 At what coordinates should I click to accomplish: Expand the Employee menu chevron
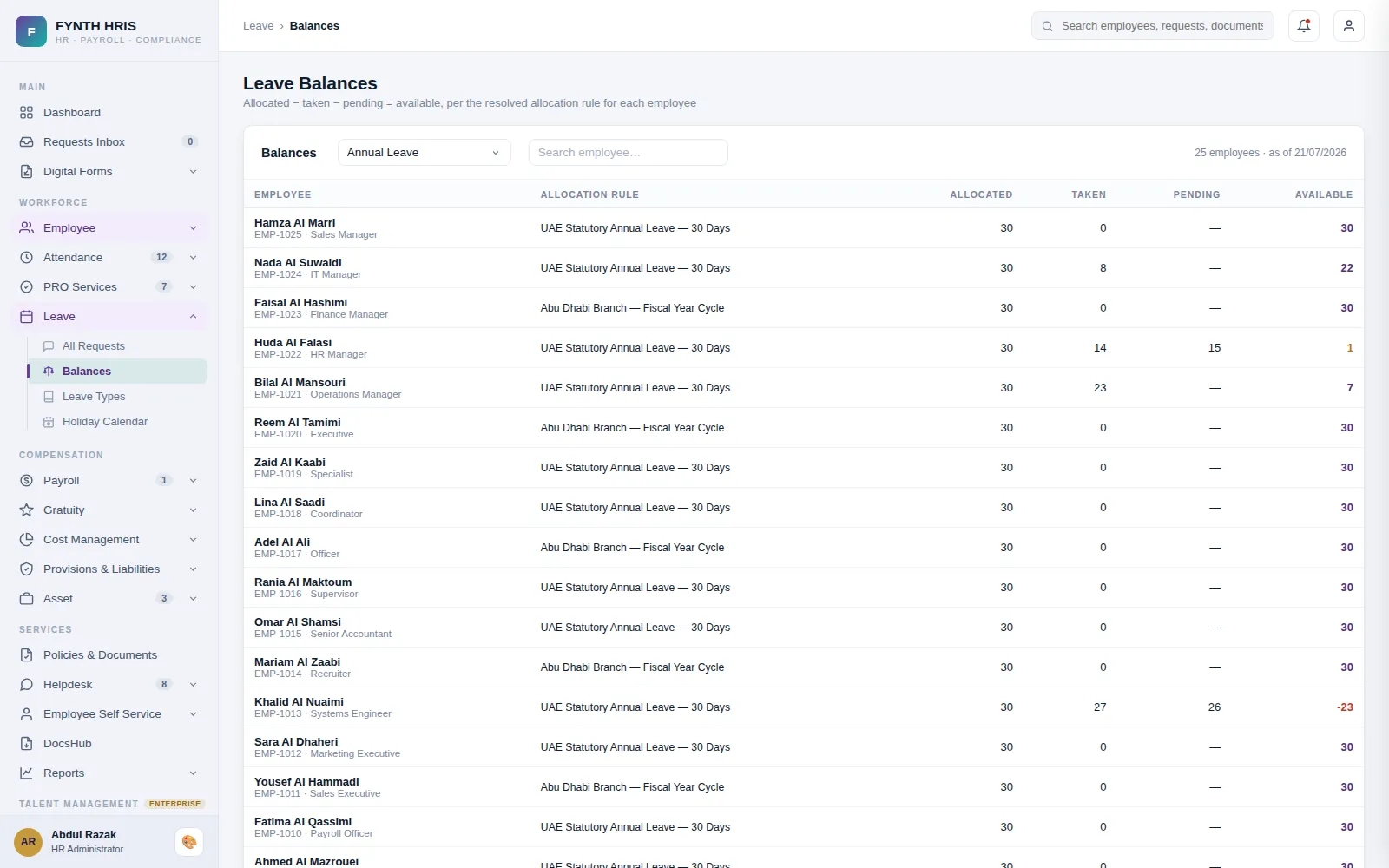(193, 228)
